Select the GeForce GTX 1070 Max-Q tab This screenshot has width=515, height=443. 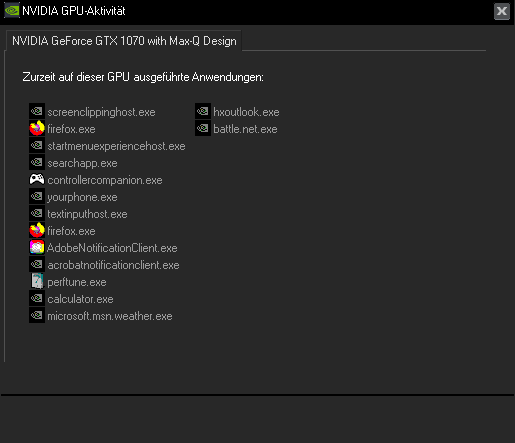click(x=124, y=41)
